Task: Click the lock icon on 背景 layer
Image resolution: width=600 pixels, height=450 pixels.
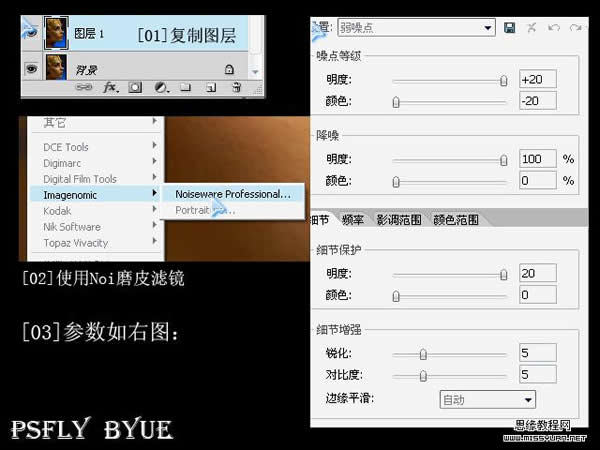Action: (229, 69)
